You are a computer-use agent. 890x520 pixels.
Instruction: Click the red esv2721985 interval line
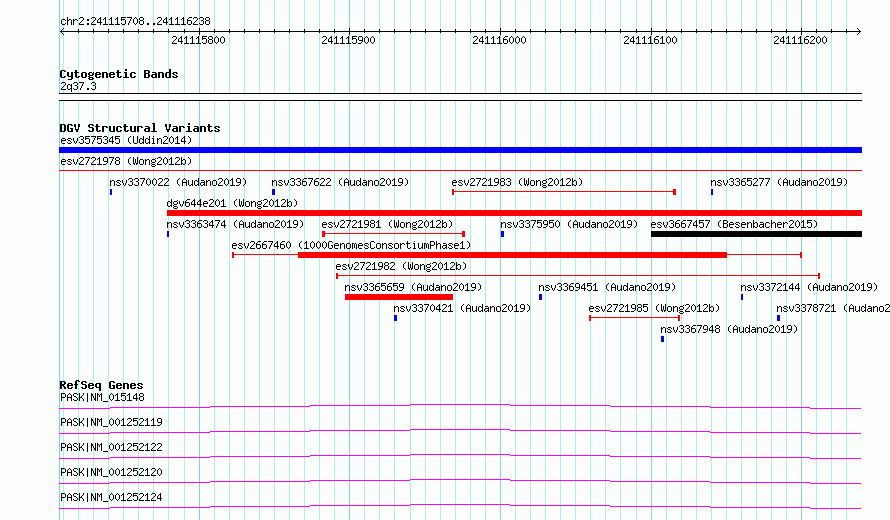(x=635, y=318)
